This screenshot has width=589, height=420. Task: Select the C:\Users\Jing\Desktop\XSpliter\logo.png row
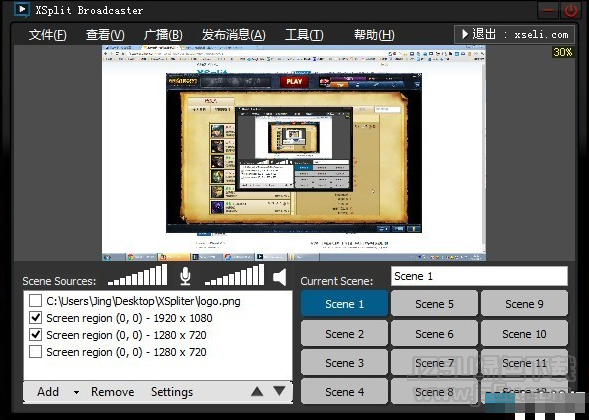158,301
